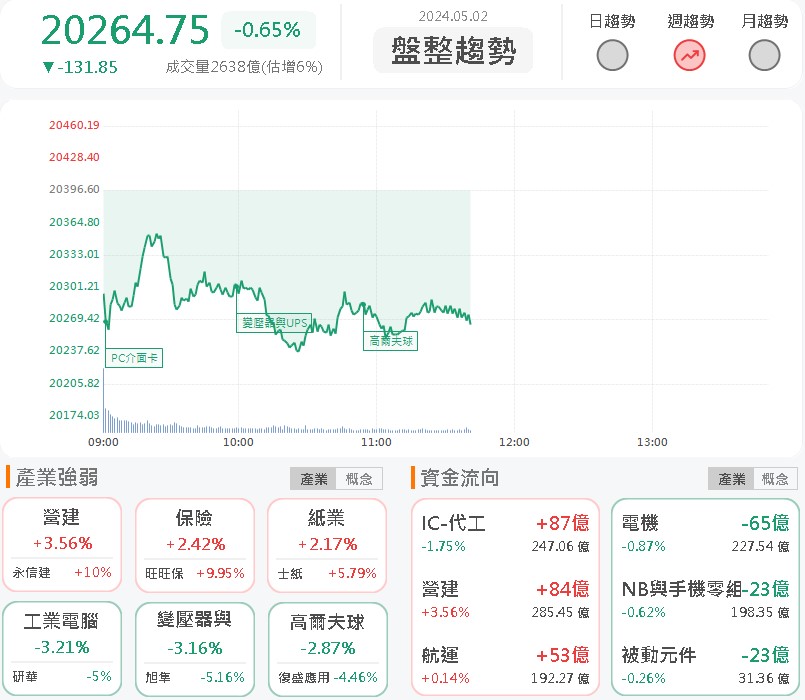805x700 pixels.
Task: Open the 高爾夫球 -2.87% industry card
Action: (x=328, y=650)
